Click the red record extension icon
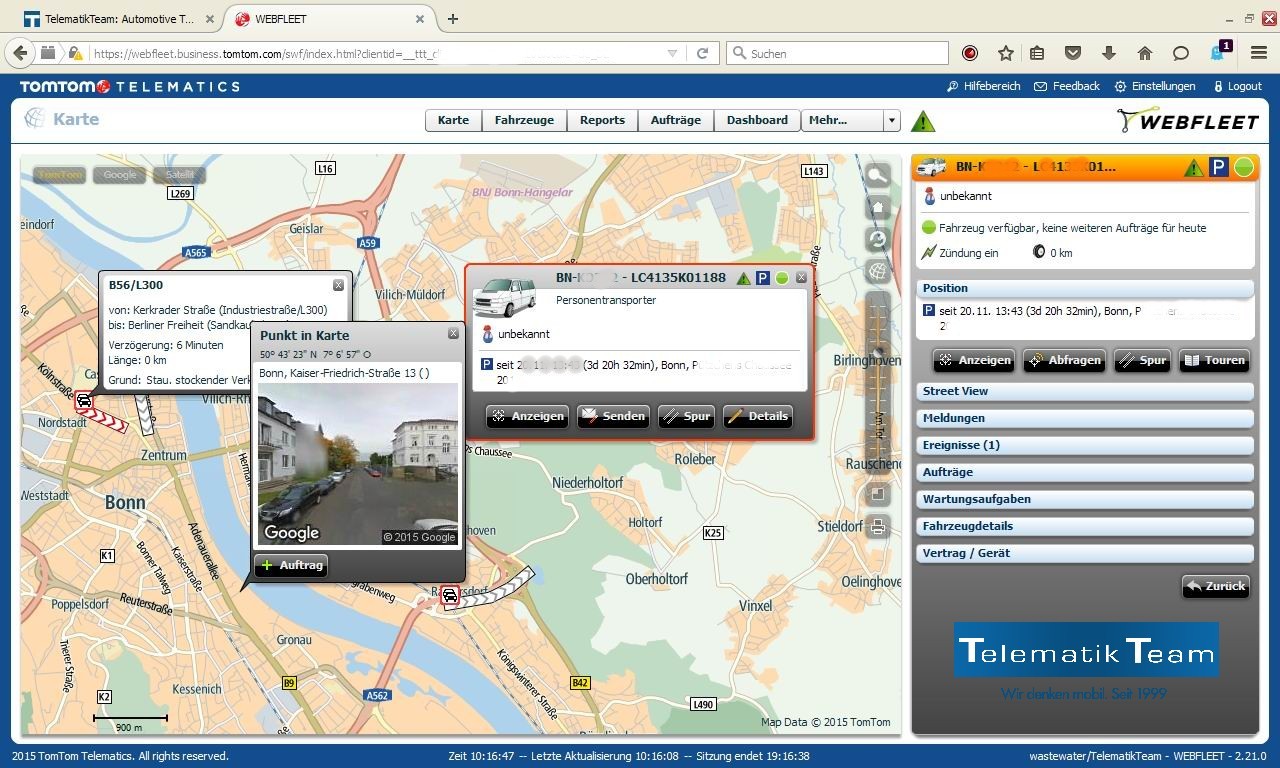1280x768 pixels. (970, 53)
